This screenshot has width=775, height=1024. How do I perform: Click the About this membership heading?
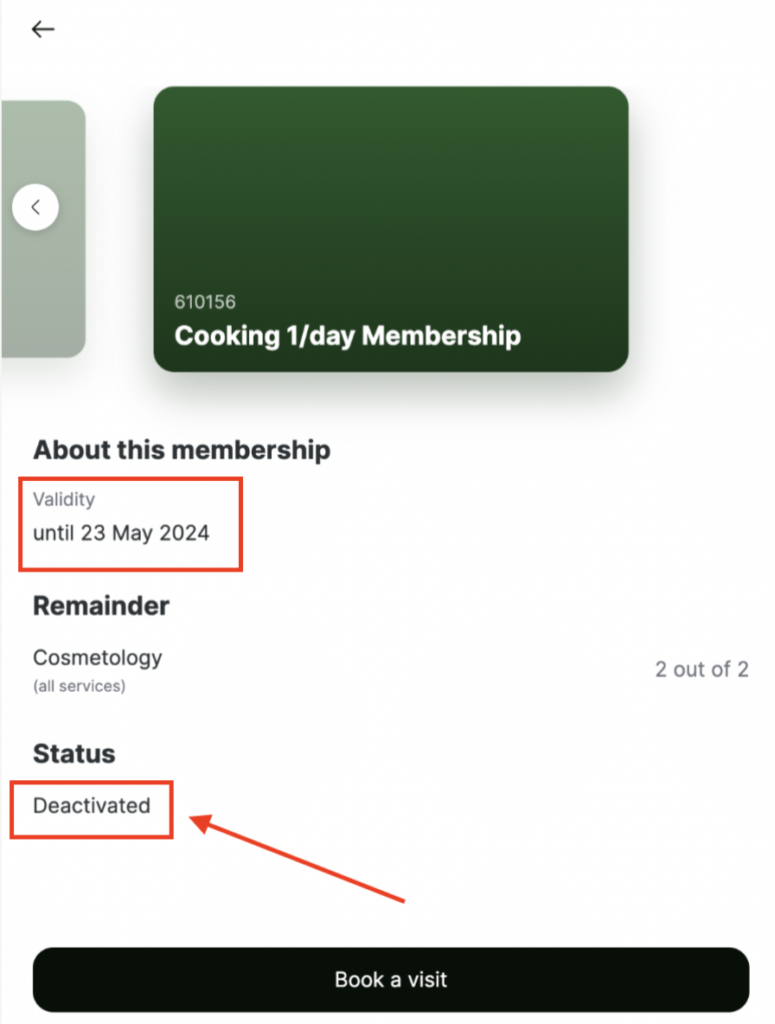181,450
